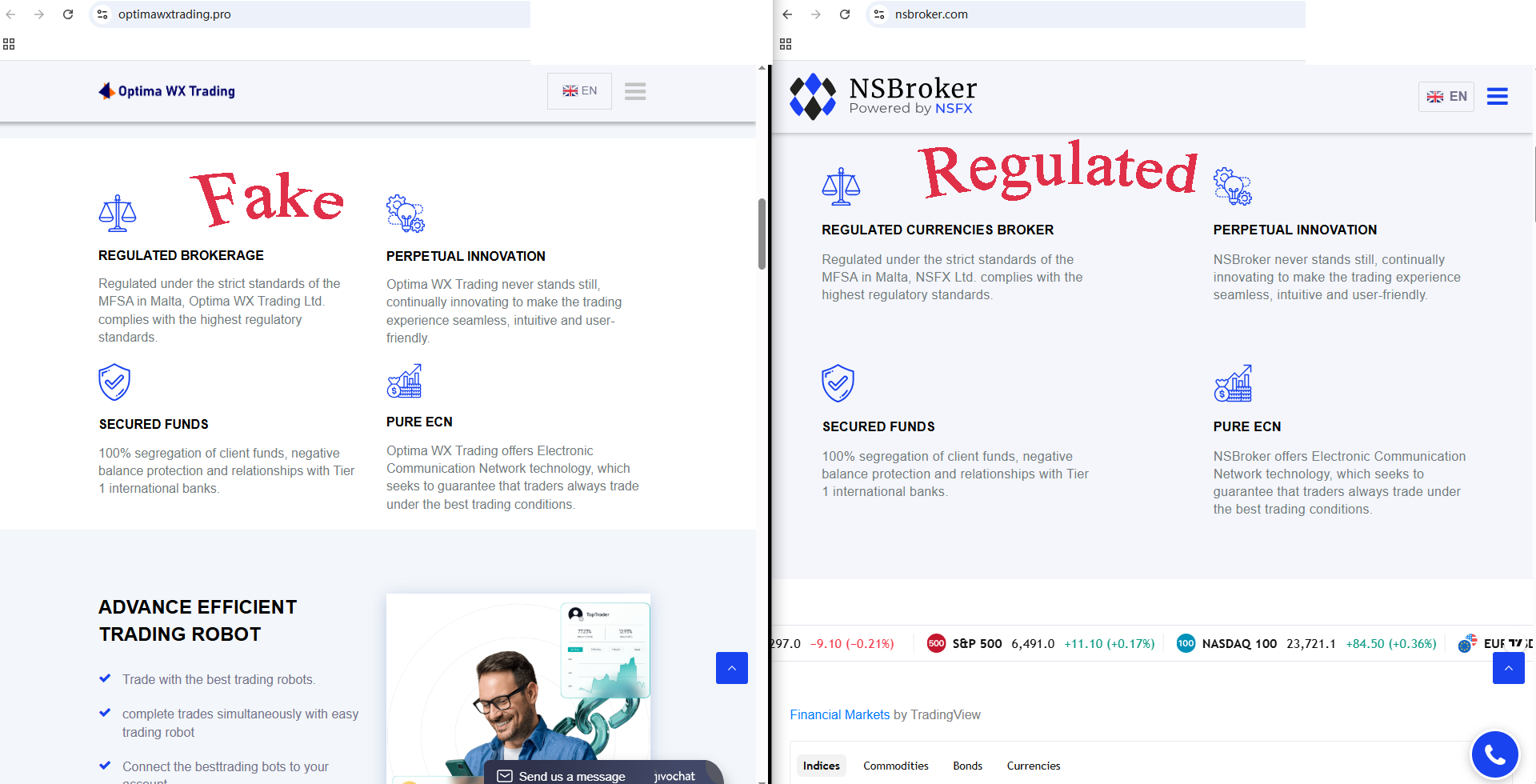Screen dimensions: 1536x784
Task: Click the Optima WX Trading logo
Action: pyautogui.click(x=166, y=91)
